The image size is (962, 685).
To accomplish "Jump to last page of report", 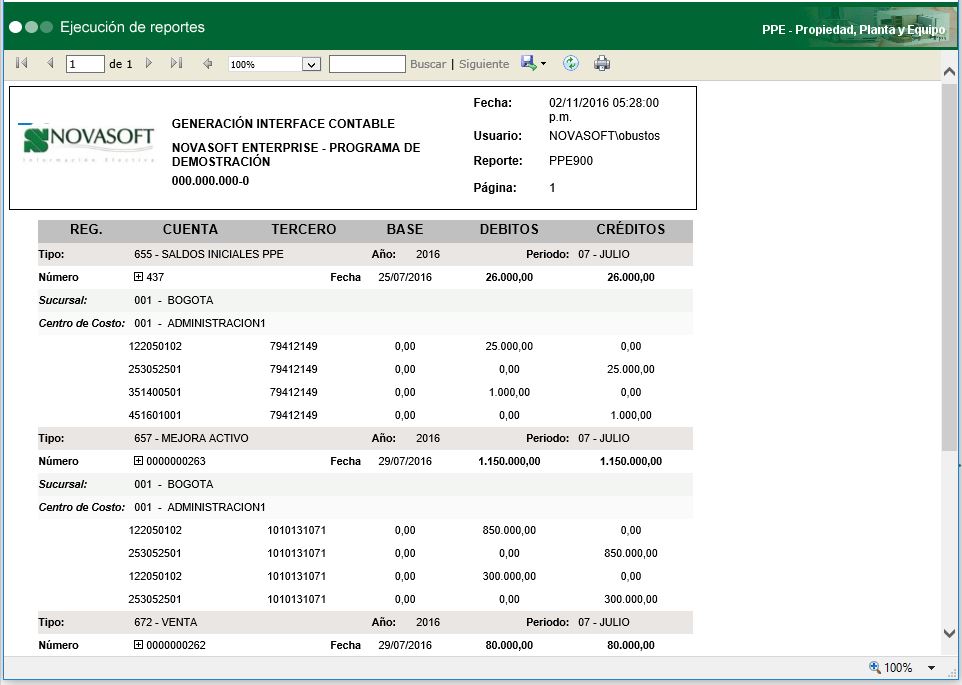I will tap(176, 64).
